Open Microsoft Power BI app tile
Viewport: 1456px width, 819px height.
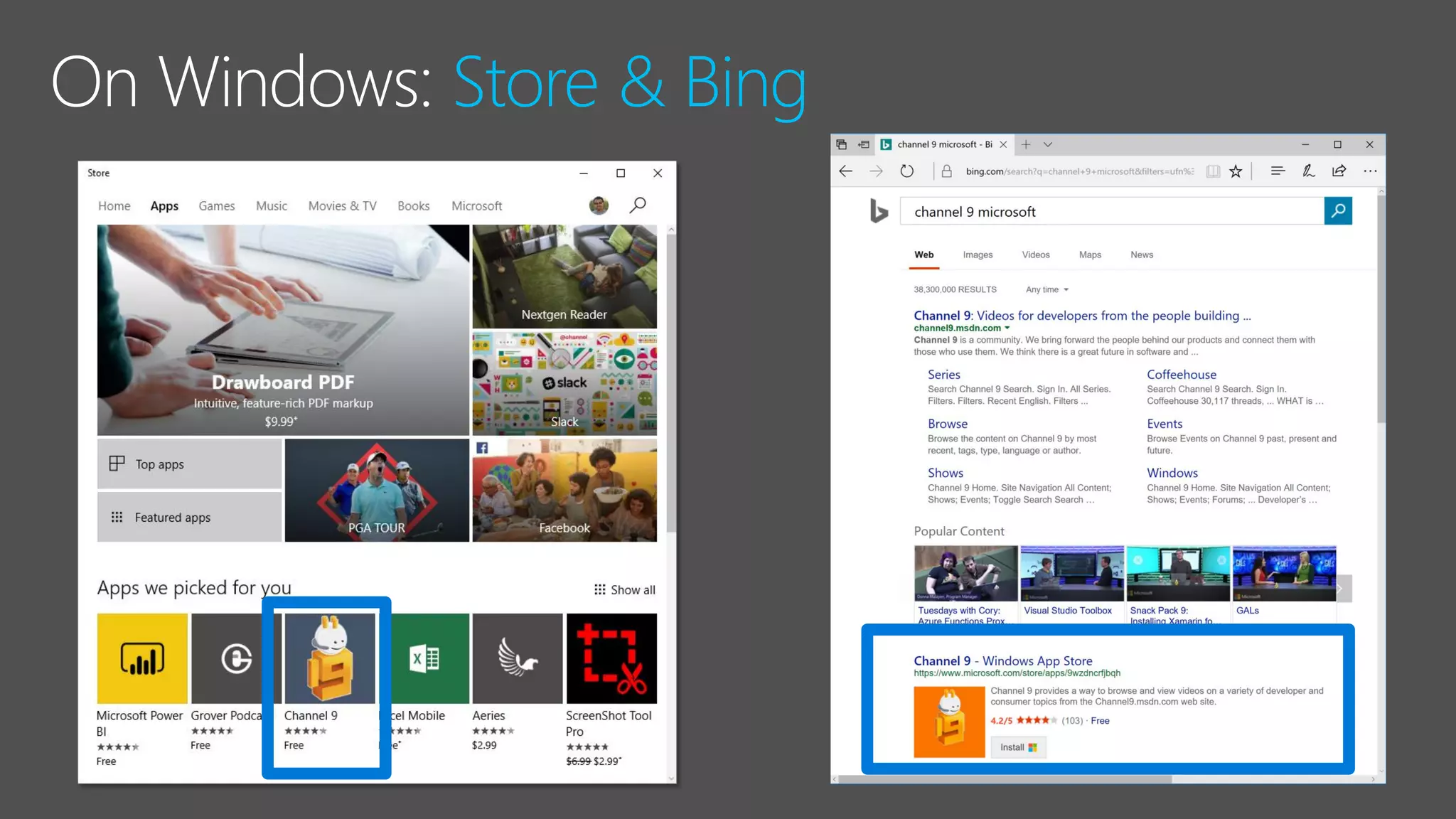142,658
